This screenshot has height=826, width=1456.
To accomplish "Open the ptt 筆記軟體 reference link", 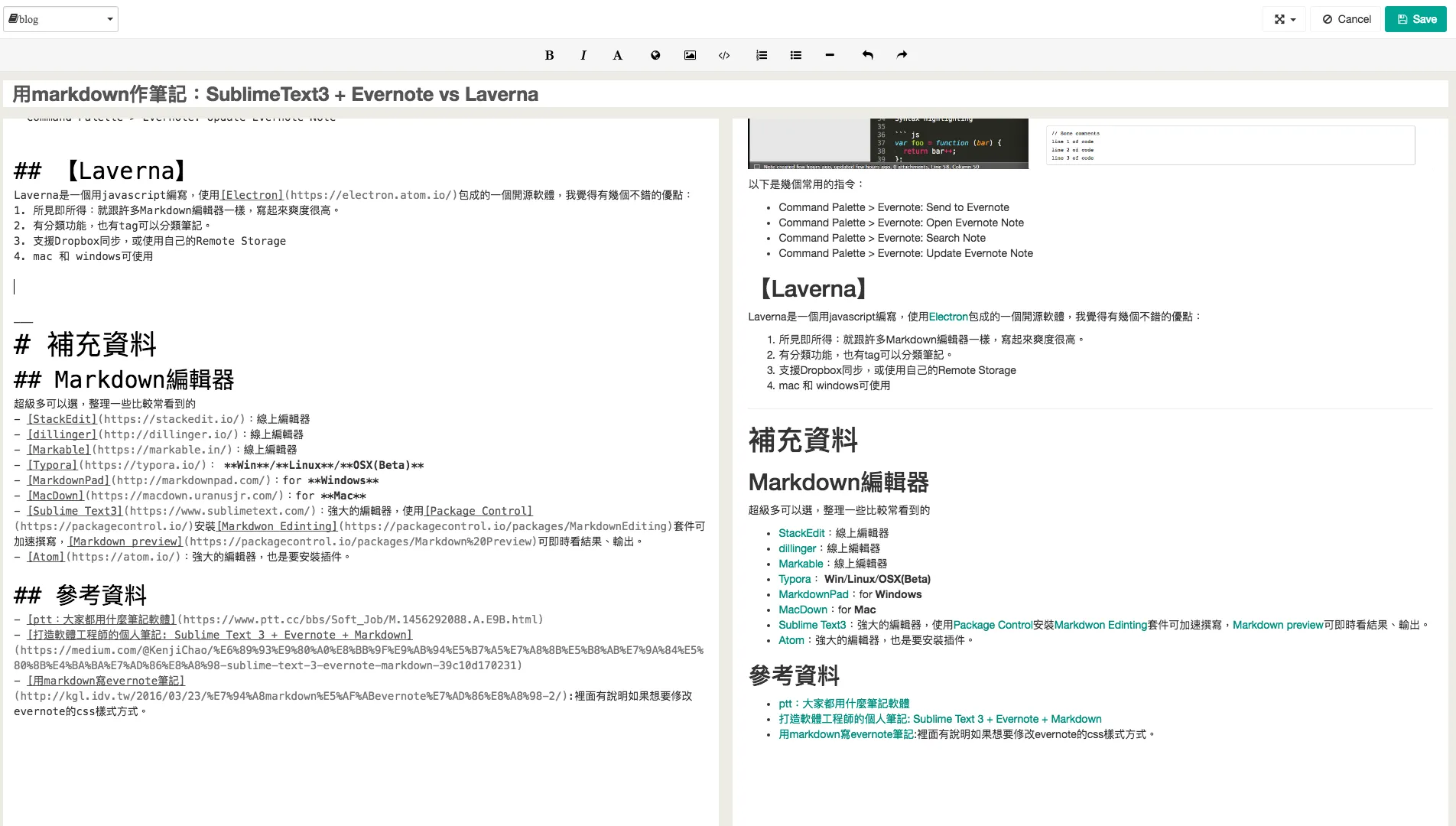I will tap(843, 703).
